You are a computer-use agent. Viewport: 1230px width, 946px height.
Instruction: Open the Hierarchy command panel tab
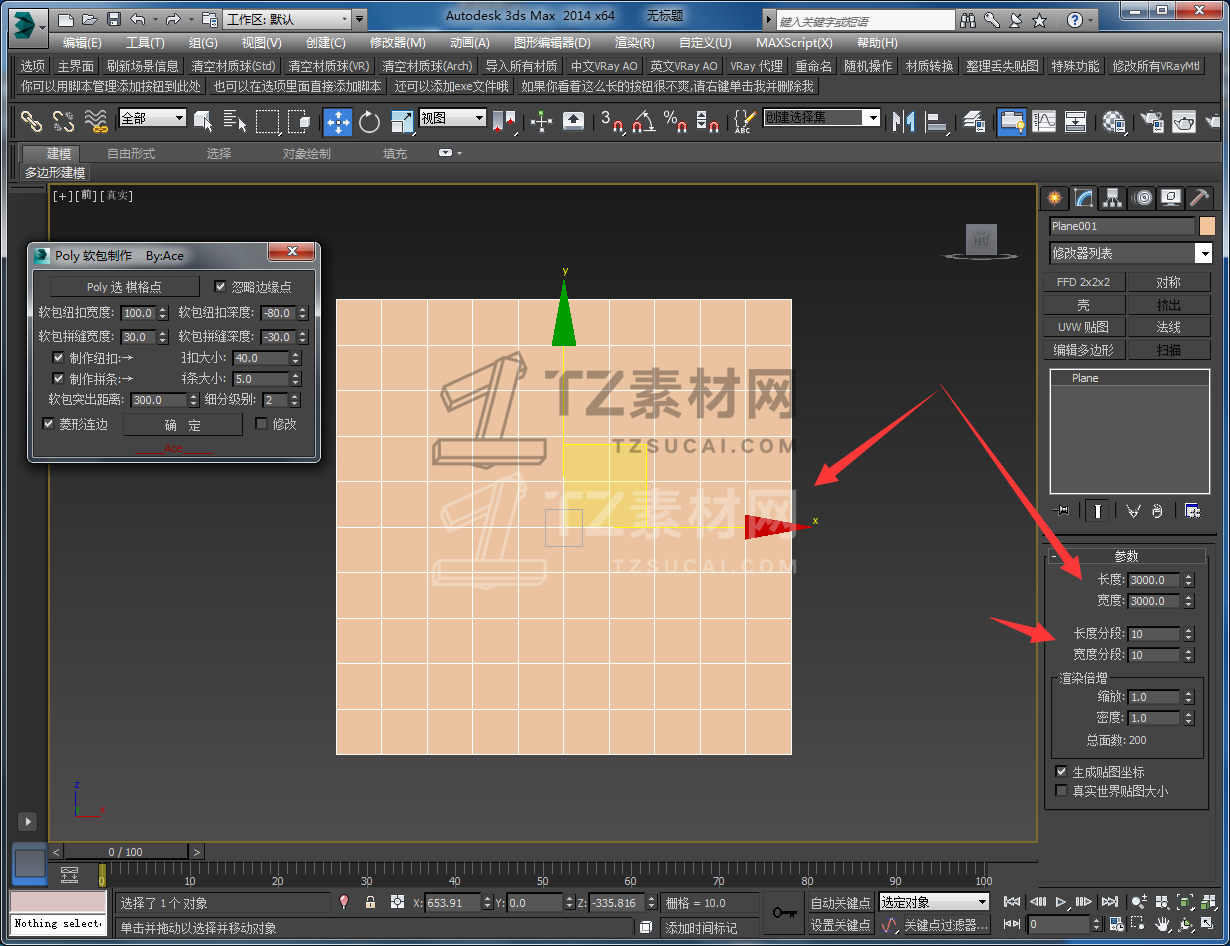click(x=1112, y=197)
